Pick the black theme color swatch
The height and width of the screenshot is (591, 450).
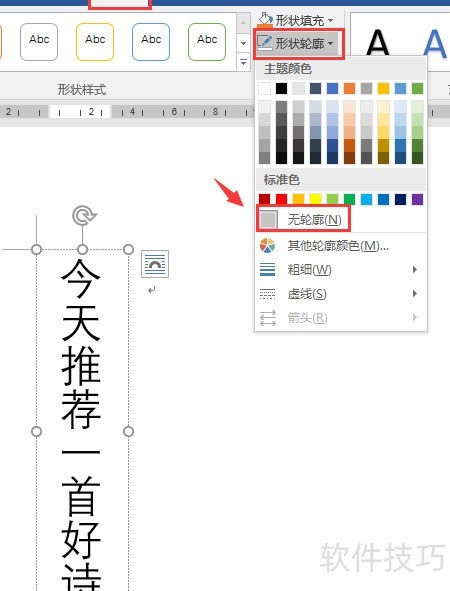point(281,89)
